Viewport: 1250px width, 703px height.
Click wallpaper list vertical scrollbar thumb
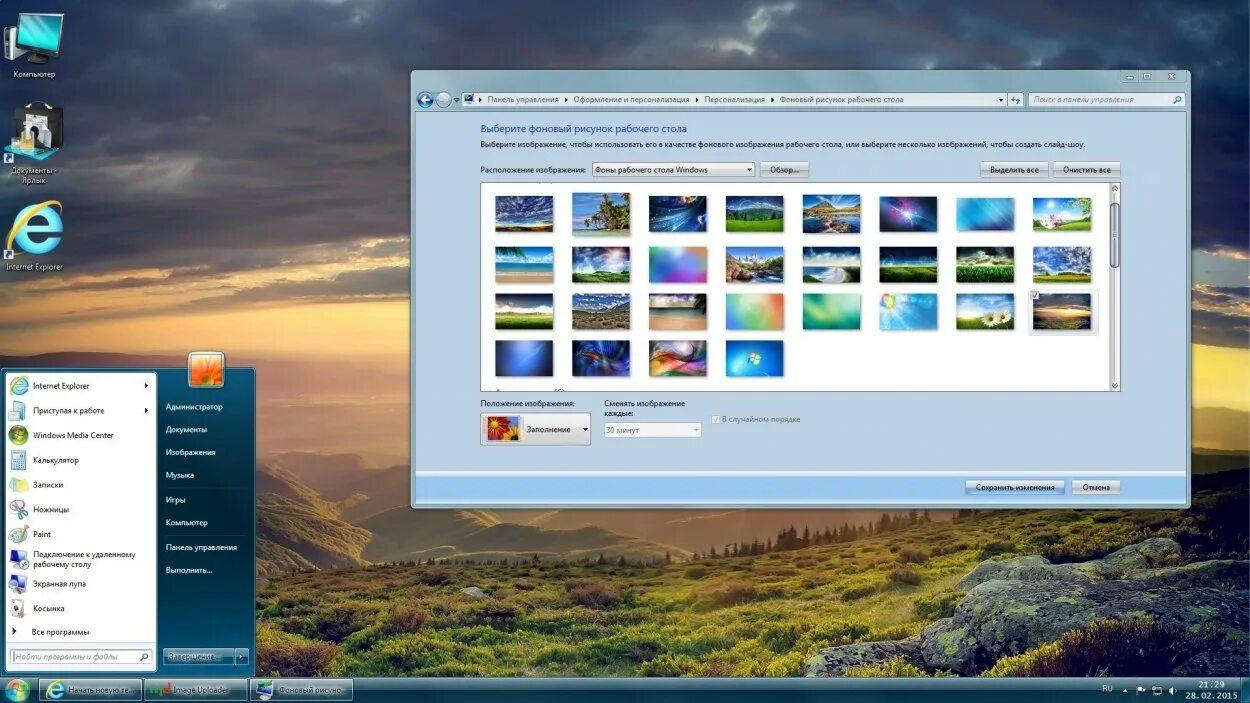[1115, 235]
